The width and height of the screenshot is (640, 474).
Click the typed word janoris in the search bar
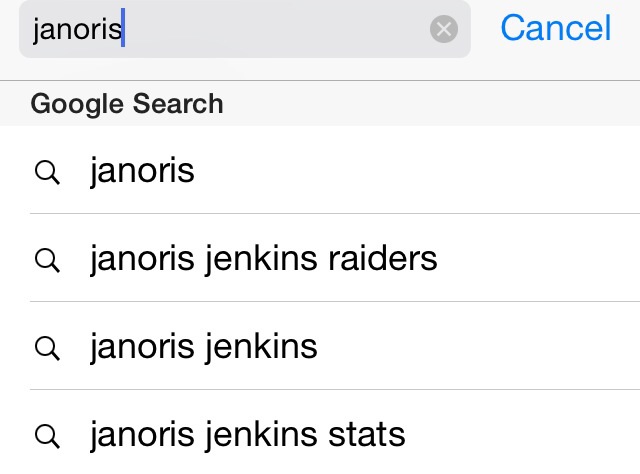[x=77, y=31]
